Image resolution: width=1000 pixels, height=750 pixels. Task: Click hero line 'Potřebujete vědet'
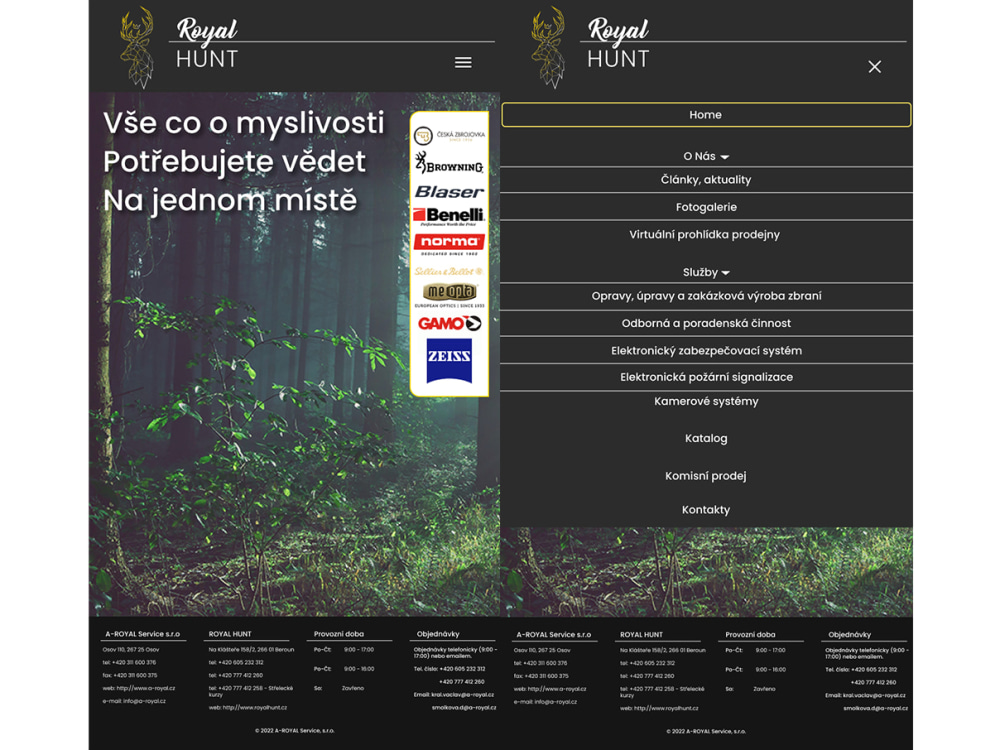tap(234, 162)
